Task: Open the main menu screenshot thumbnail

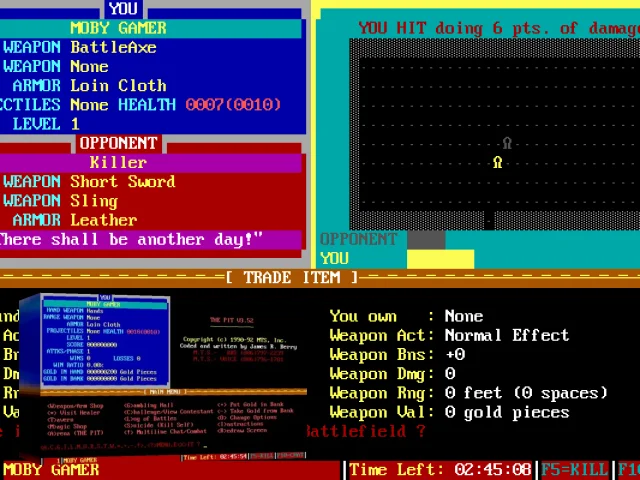Action: (163, 376)
